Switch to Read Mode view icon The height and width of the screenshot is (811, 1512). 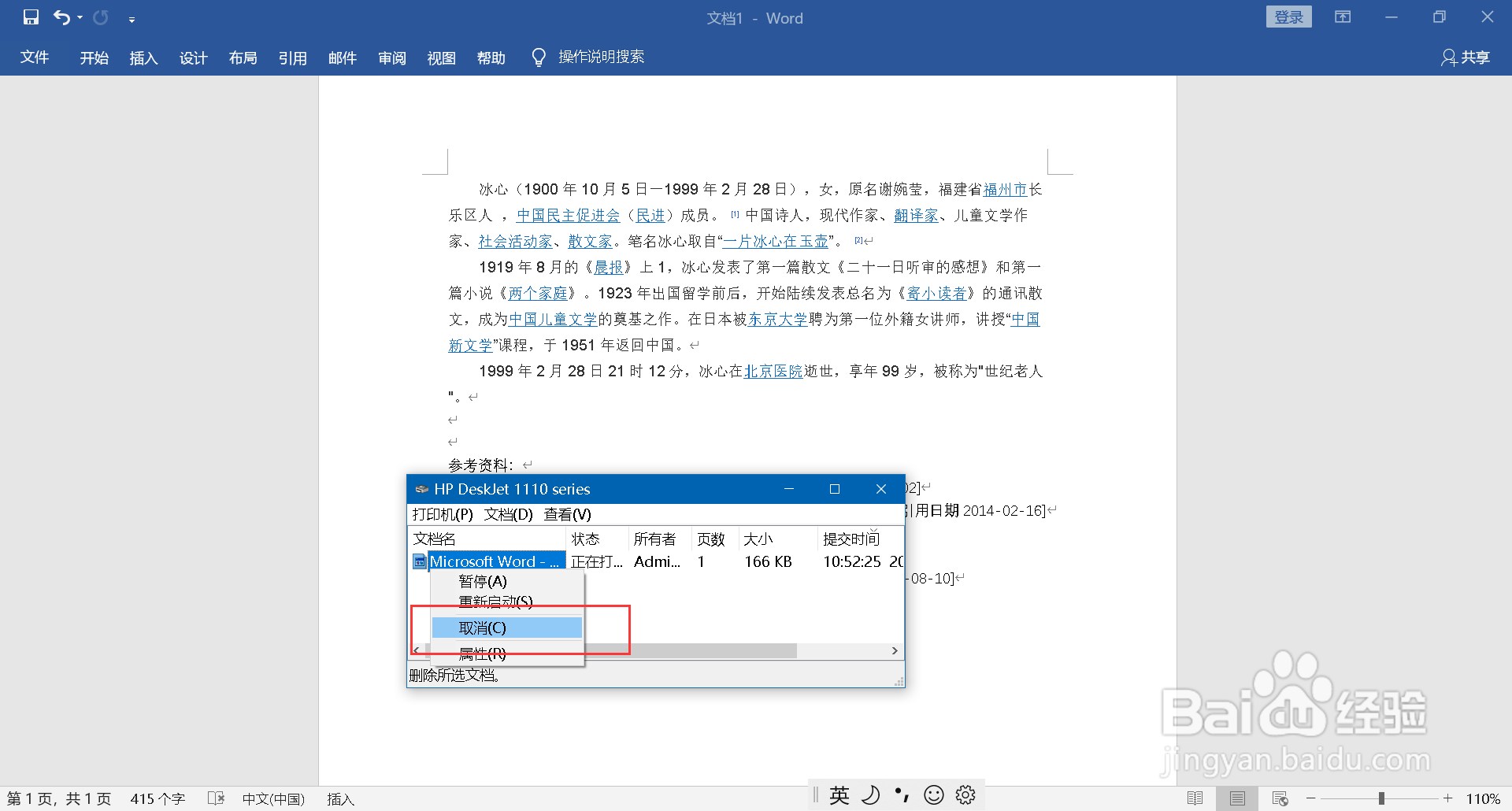click(x=1195, y=798)
